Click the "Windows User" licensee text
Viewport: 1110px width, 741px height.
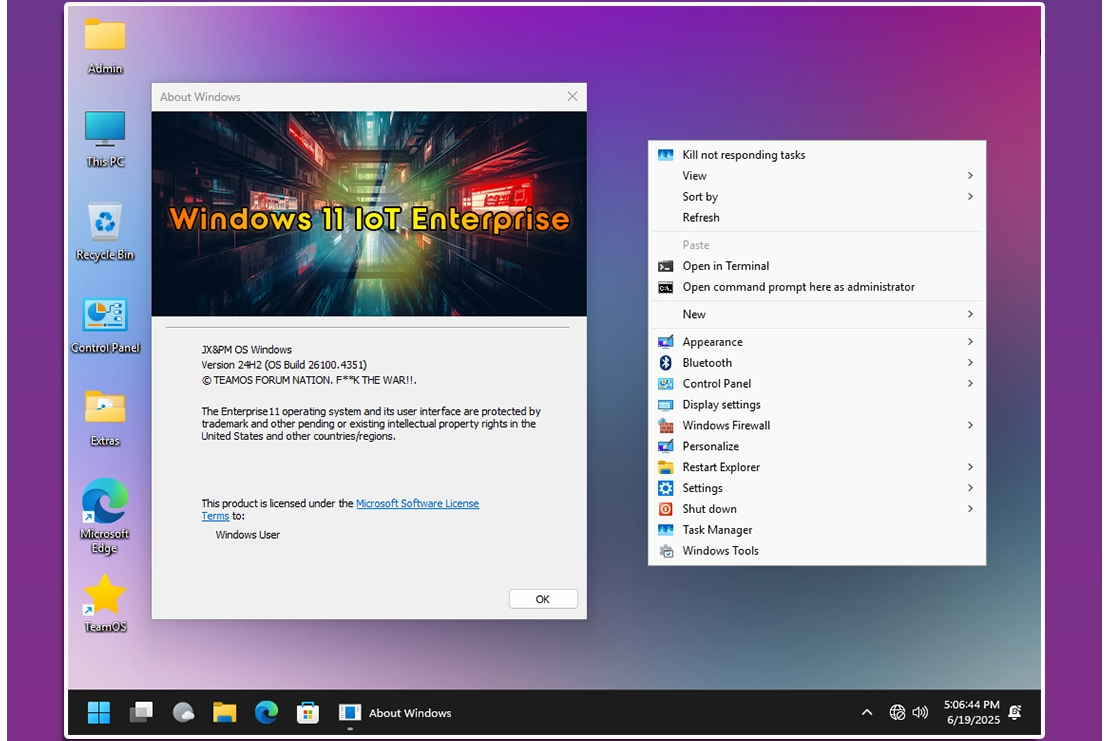(x=248, y=535)
